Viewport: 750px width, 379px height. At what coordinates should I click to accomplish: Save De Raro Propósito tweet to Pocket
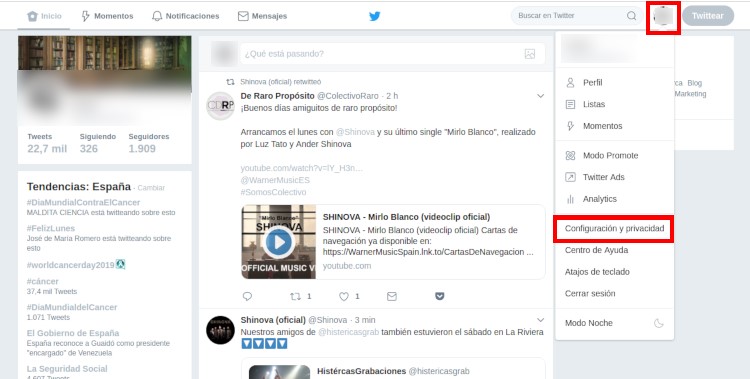(440, 296)
